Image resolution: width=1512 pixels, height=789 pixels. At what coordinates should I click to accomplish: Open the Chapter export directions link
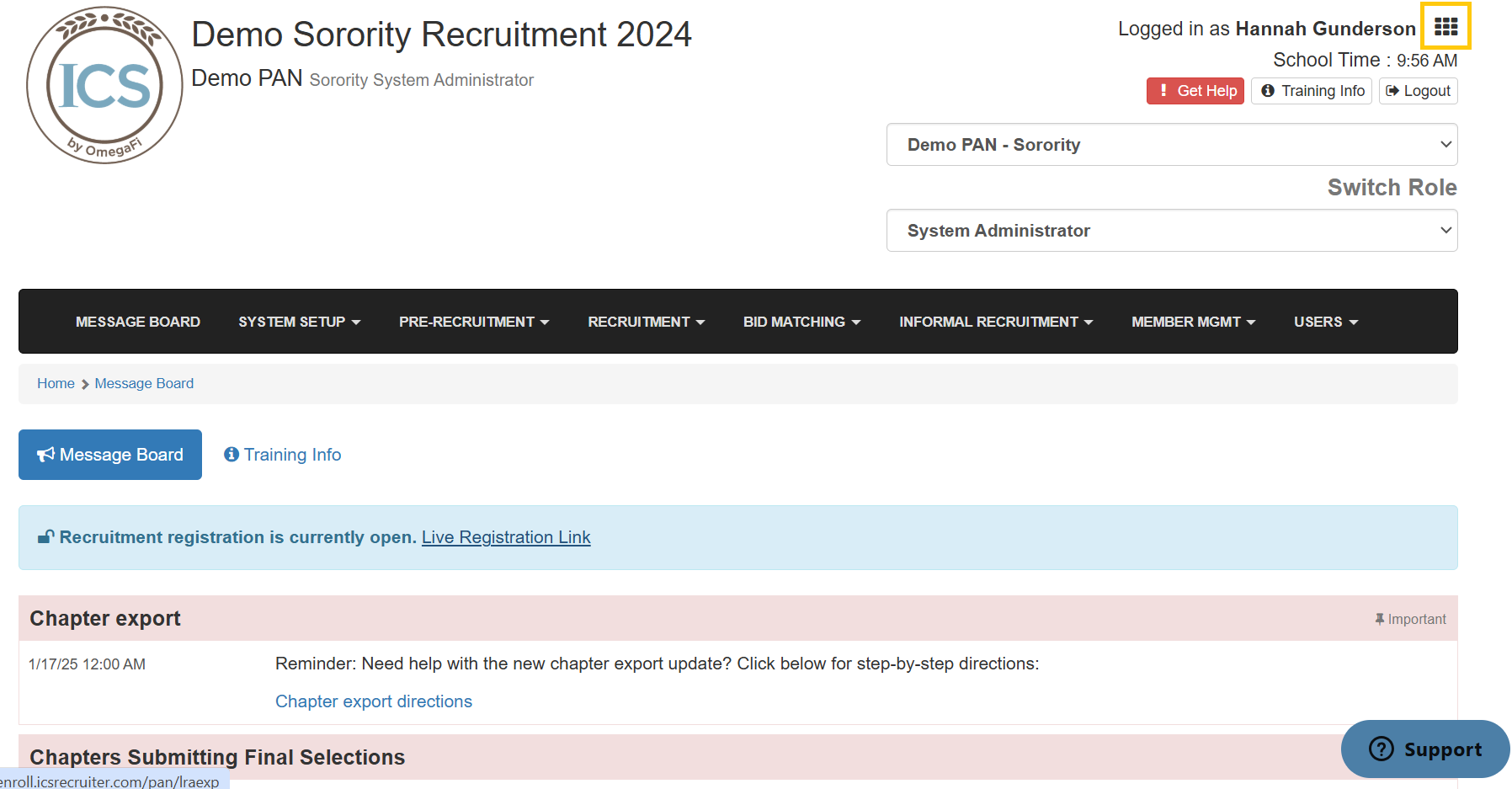374,701
